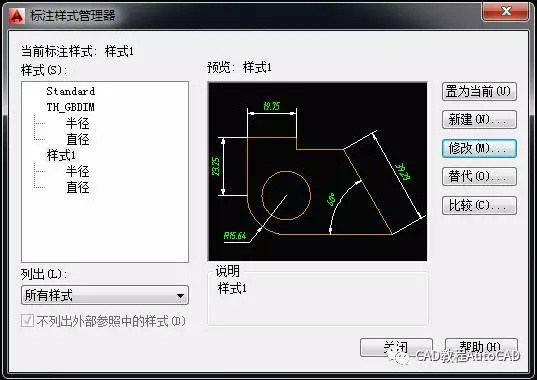Toggle 不列出外部参照中的样式 checkbox
Screen dimensions: 537x380
tap(27, 321)
